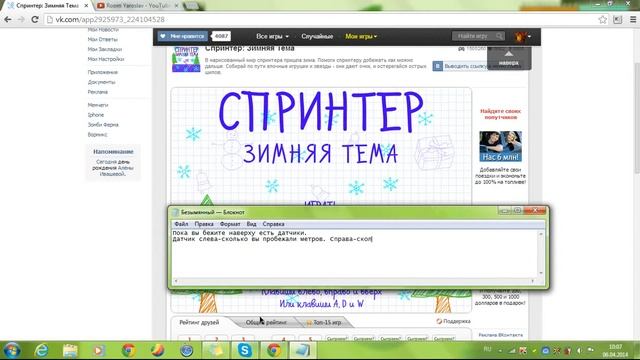Open the profile avatar dropdown arrow

[x=529, y=36]
